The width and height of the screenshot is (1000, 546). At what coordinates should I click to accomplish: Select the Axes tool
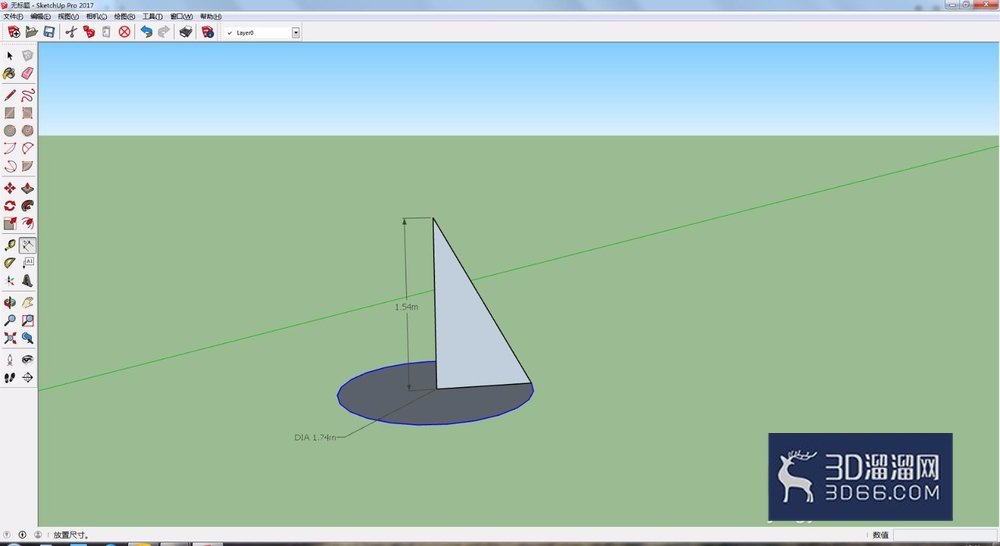coord(10,281)
